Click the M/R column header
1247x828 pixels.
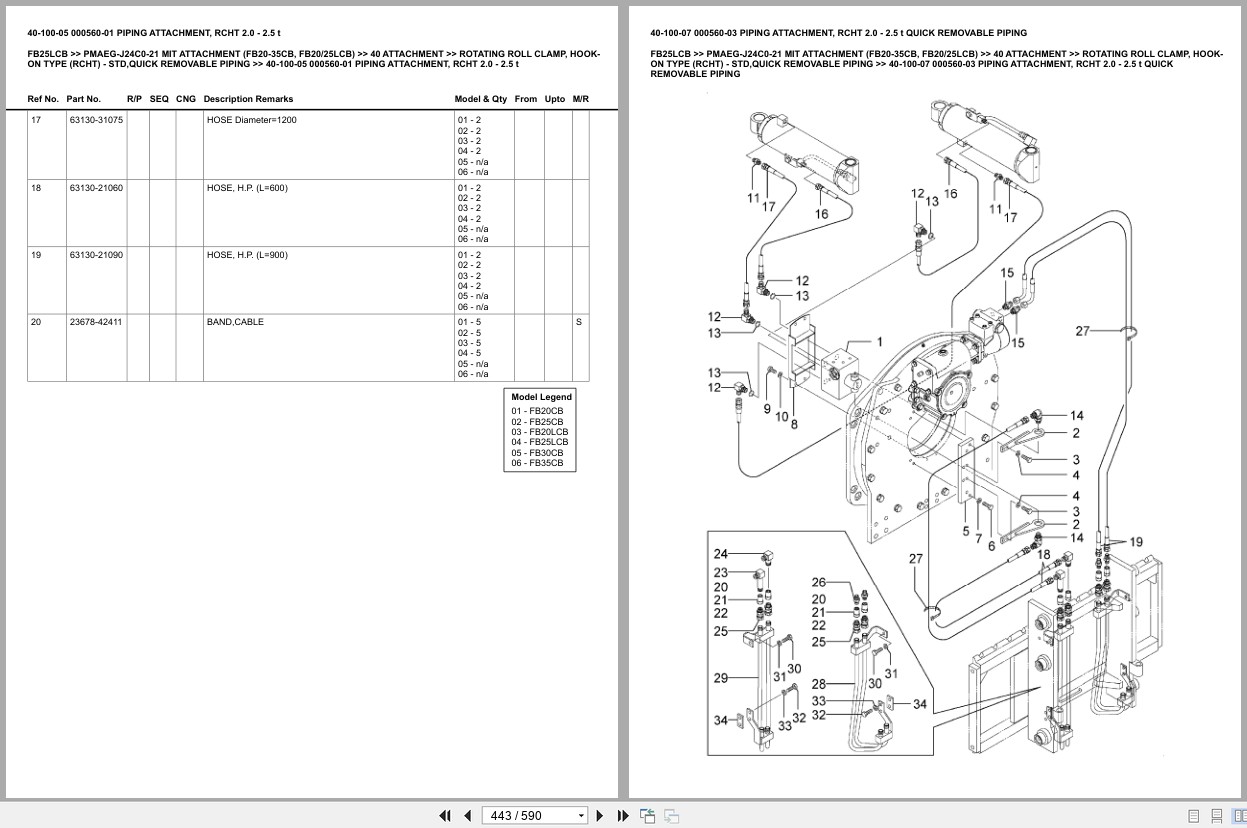pyautogui.click(x=581, y=99)
